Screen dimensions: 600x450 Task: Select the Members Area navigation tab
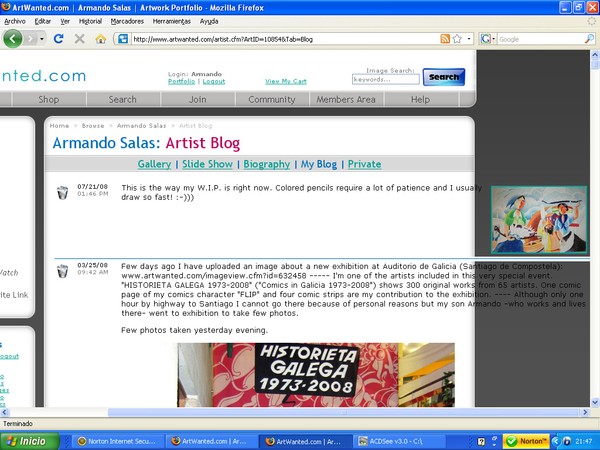pyautogui.click(x=346, y=99)
